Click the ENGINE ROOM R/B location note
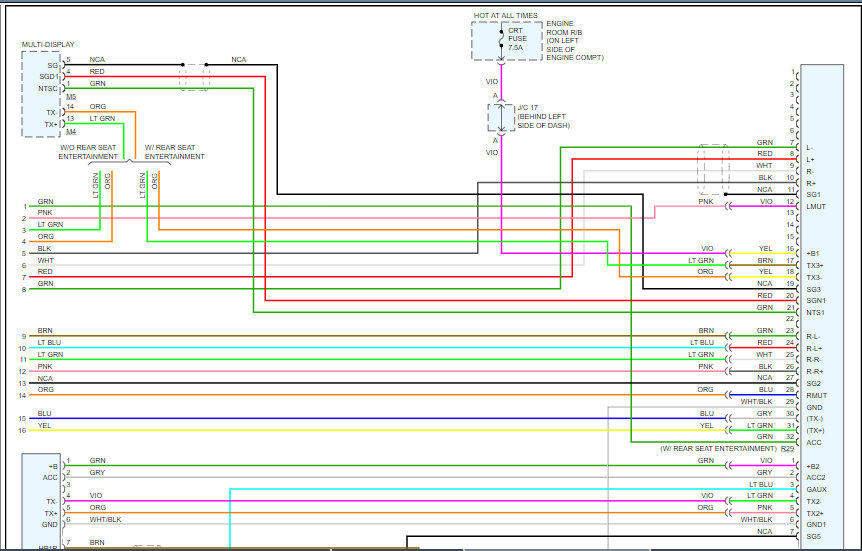 click(575, 44)
